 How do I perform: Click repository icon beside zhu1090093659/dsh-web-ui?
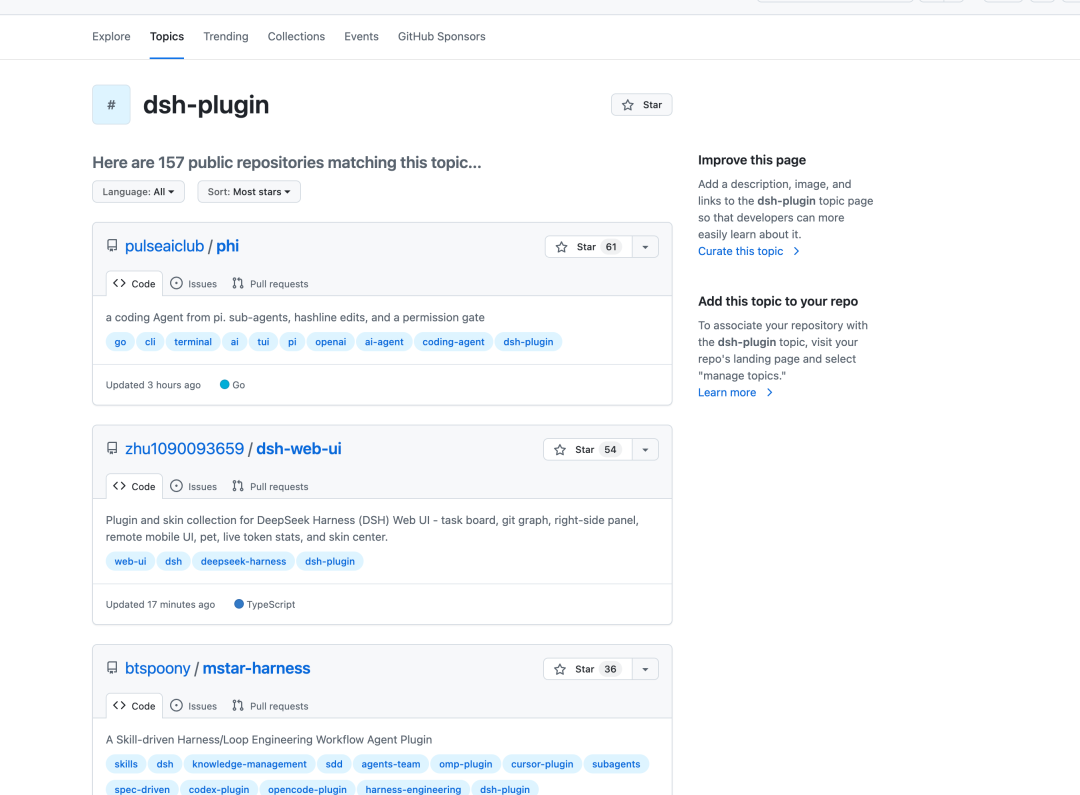tap(112, 448)
